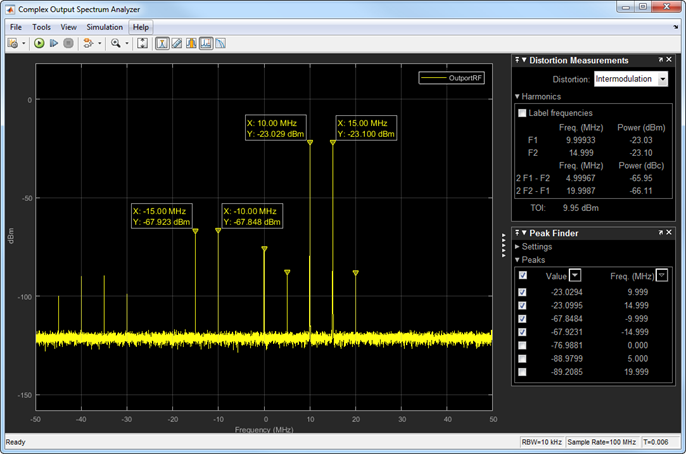Click the Run simulation play button
This screenshot has height=454, width=686.
point(38,44)
